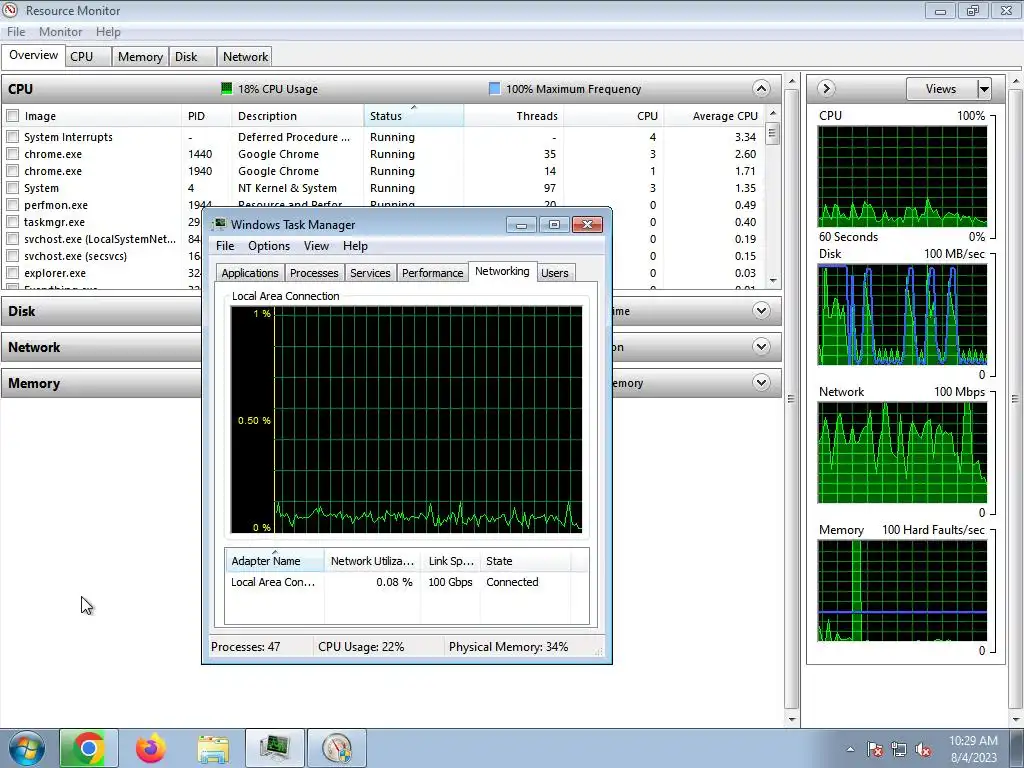Collapse the CPU section chevron

tap(761, 88)
